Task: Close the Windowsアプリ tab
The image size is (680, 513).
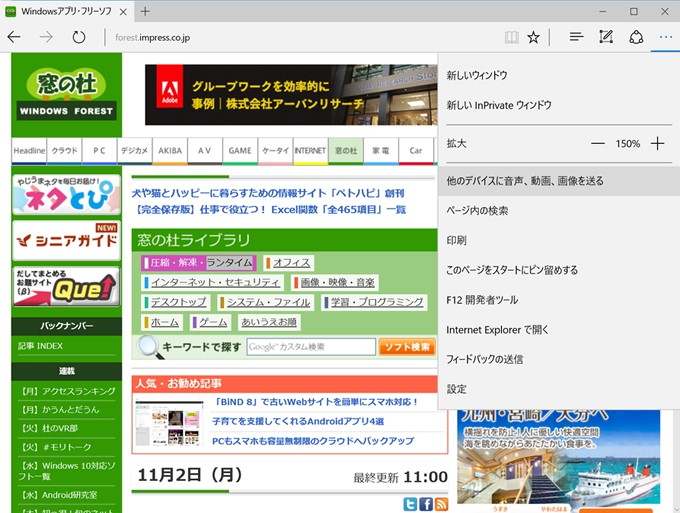Action: click(x=123, y=12)
